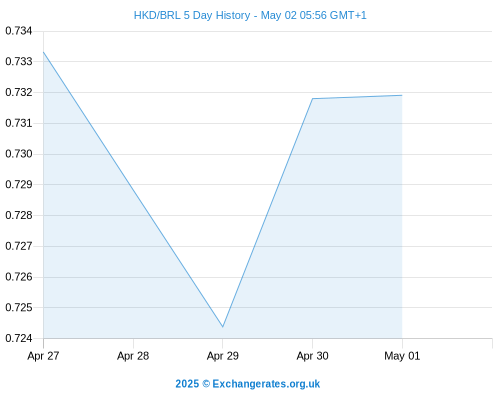The height and width of the screenshot is (400, 495).
Task: Click the HKD/BRL 5 Day History title
Action: pos(250,15)
